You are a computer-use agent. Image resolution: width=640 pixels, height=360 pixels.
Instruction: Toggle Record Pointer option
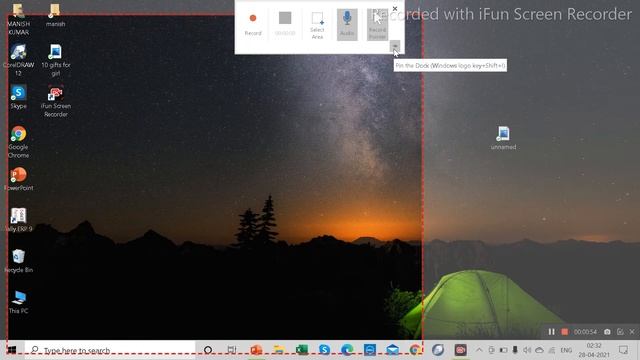point(377,24)
